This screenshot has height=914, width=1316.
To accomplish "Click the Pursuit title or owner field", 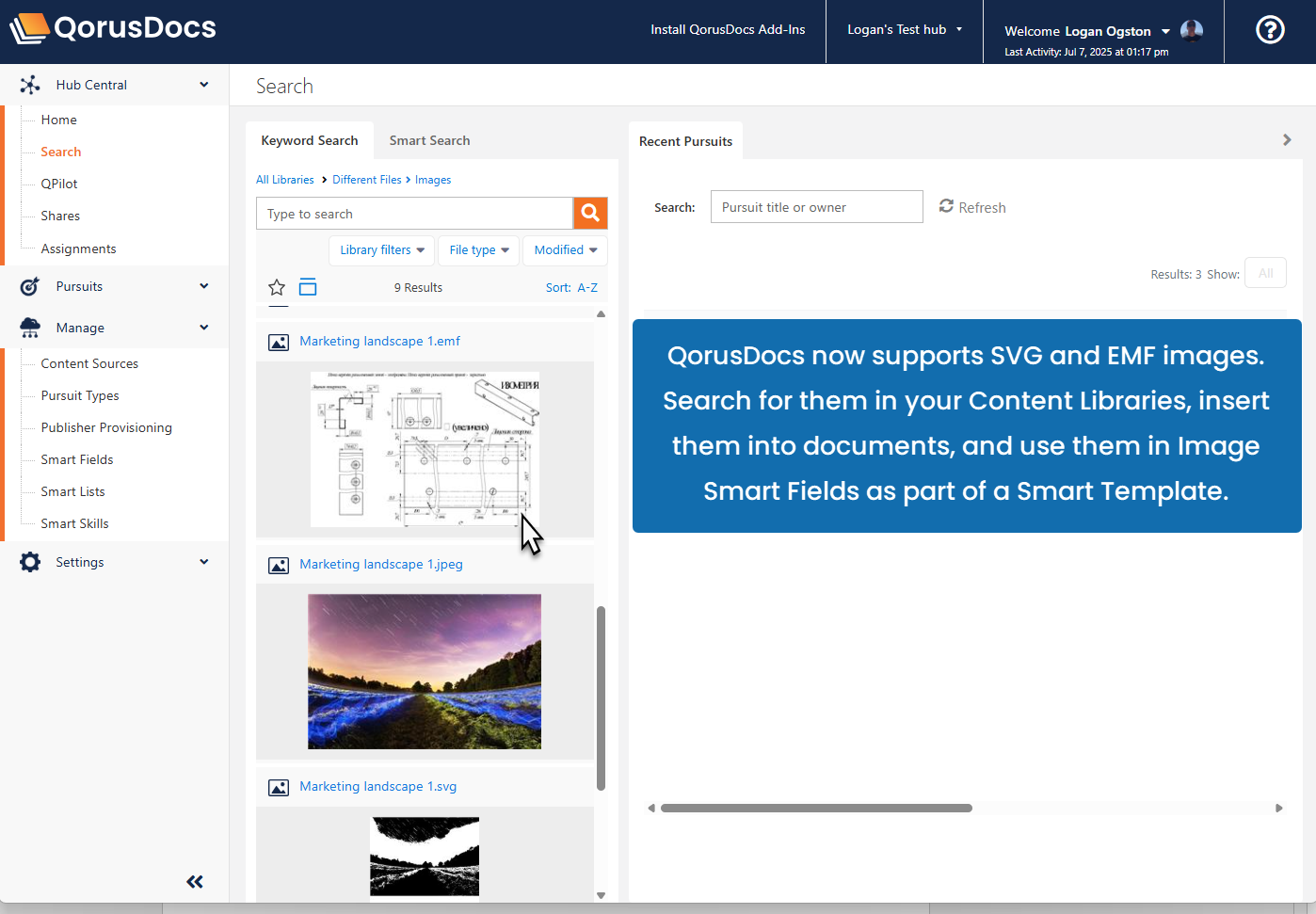I will [x=816, y=207].
